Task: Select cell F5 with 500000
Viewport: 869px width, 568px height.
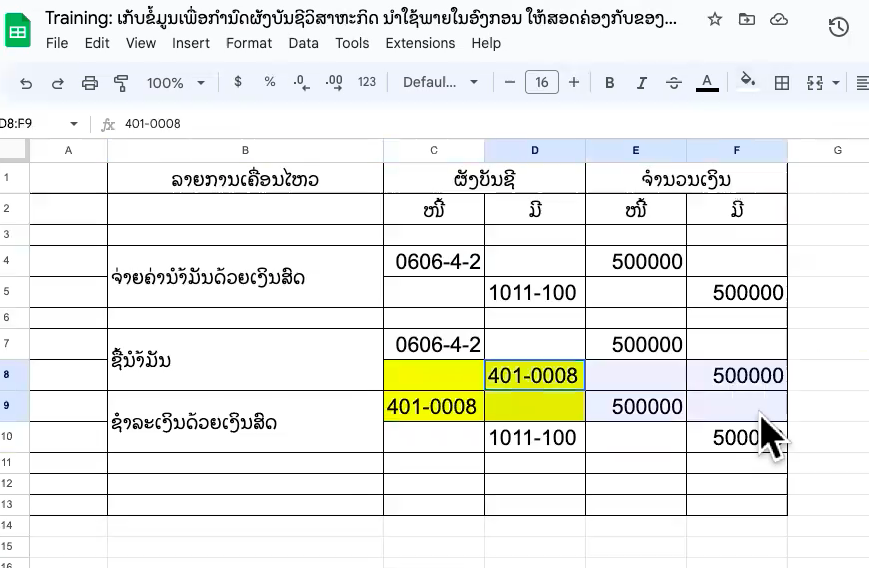Action: 737,292
